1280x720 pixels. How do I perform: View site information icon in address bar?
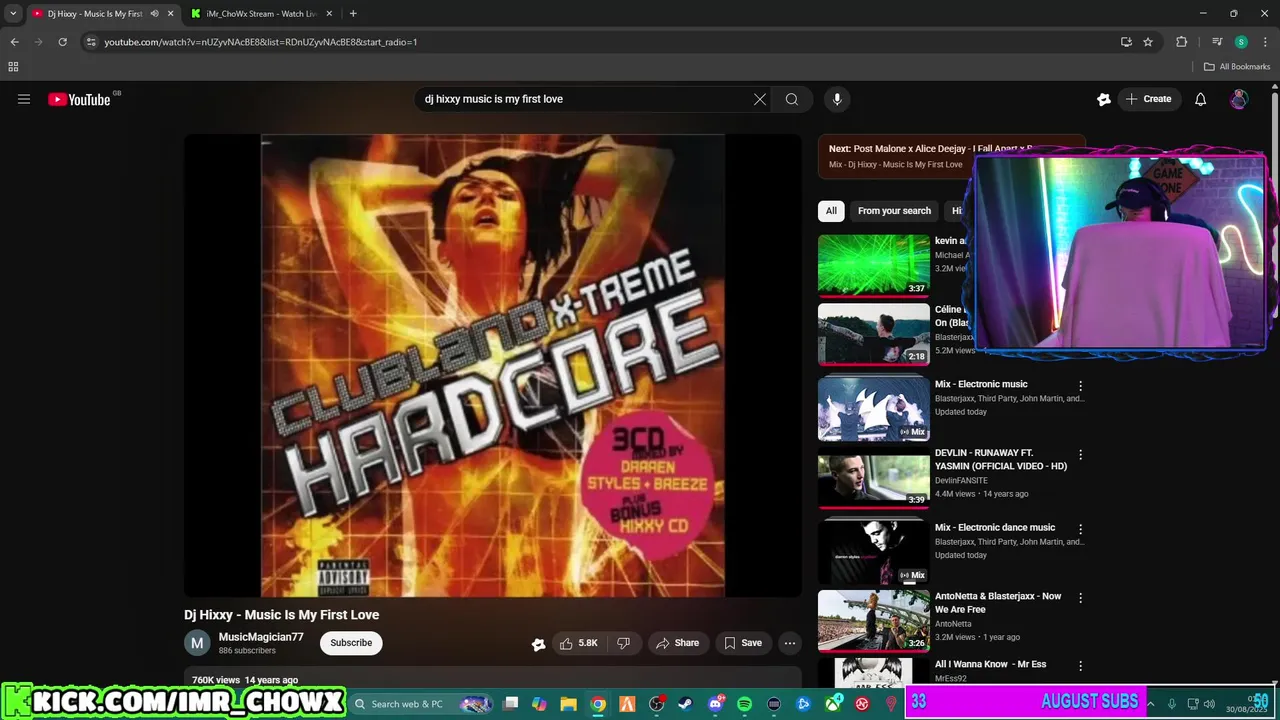coord(91,42)
